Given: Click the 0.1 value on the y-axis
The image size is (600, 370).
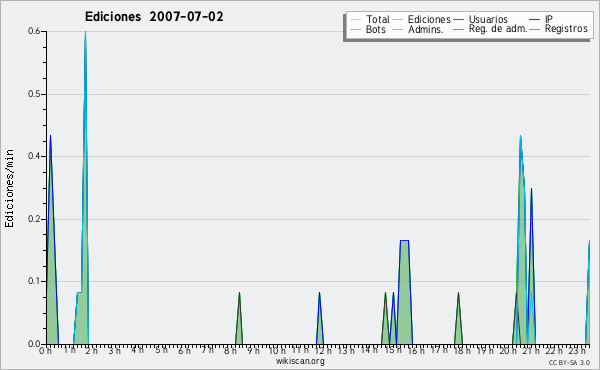Looking at the screenshot, I should click(34, 281).
